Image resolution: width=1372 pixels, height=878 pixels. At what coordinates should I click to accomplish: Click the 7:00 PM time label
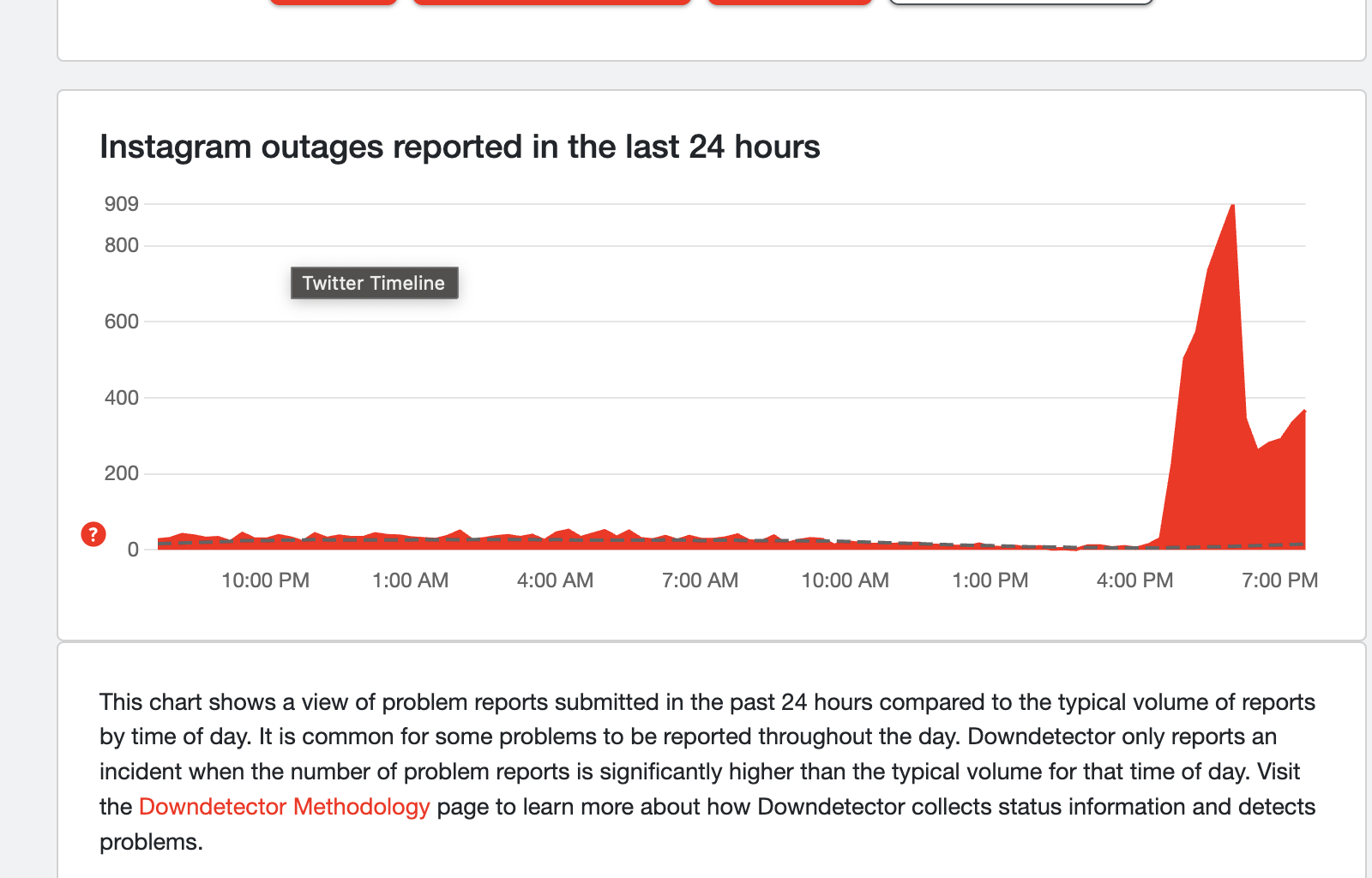click(1279, 580)
